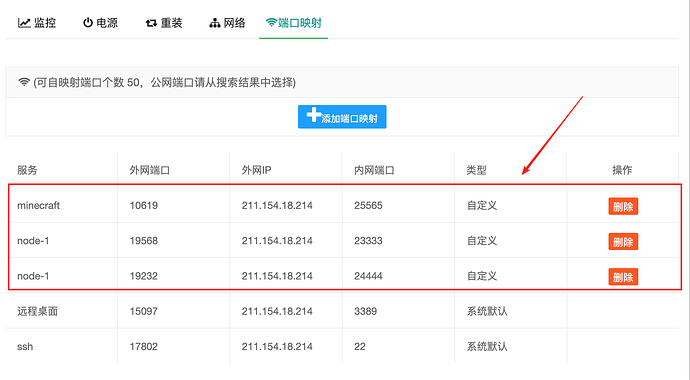Click the 外网IP column header
The image size is (690, 380).
257,170
